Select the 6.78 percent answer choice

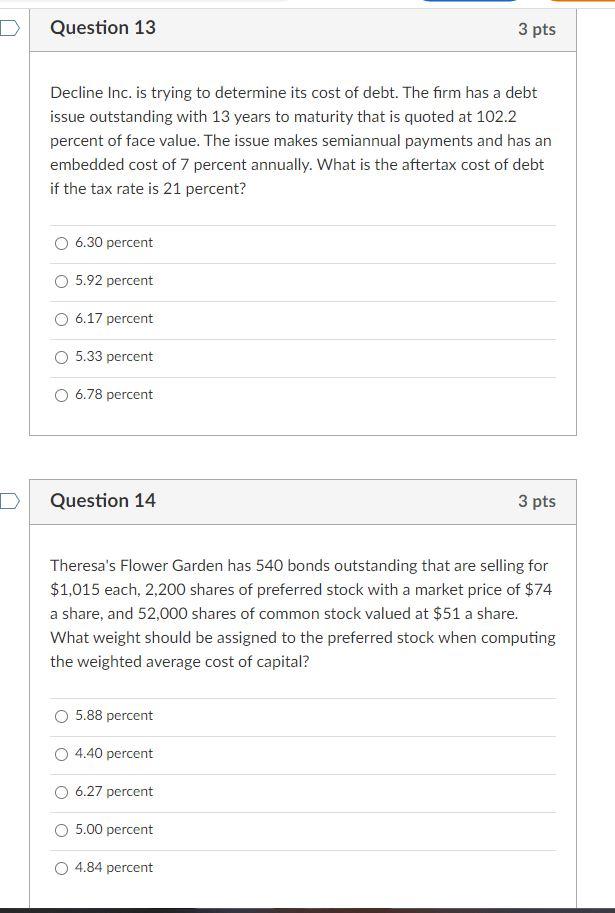(x=59, y=394)
